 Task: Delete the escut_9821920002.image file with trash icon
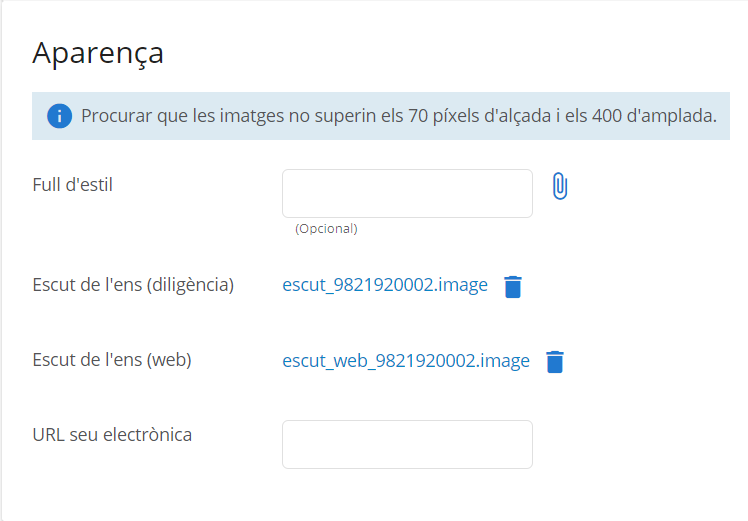[512, 287]
